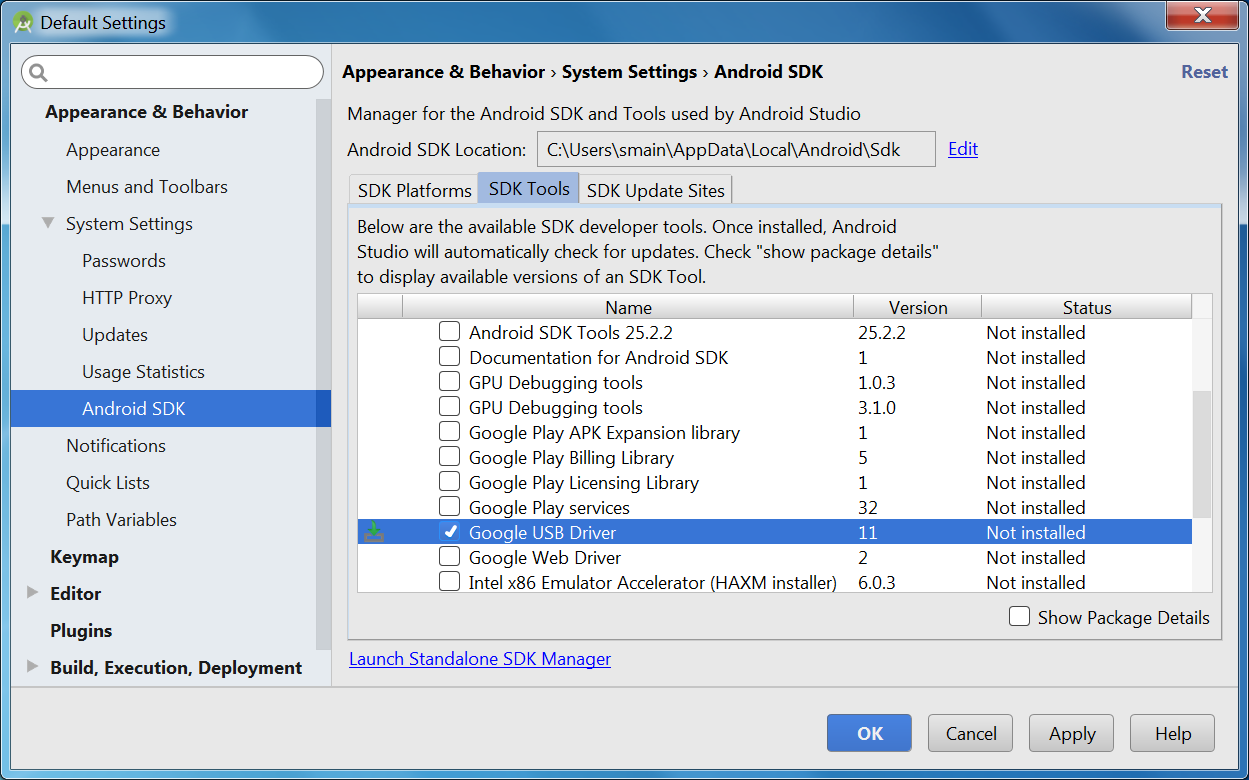The width and height of the screenshot is (1249, 780).
Task: Confirm settings with the OK button
Action: coord(868,733)
